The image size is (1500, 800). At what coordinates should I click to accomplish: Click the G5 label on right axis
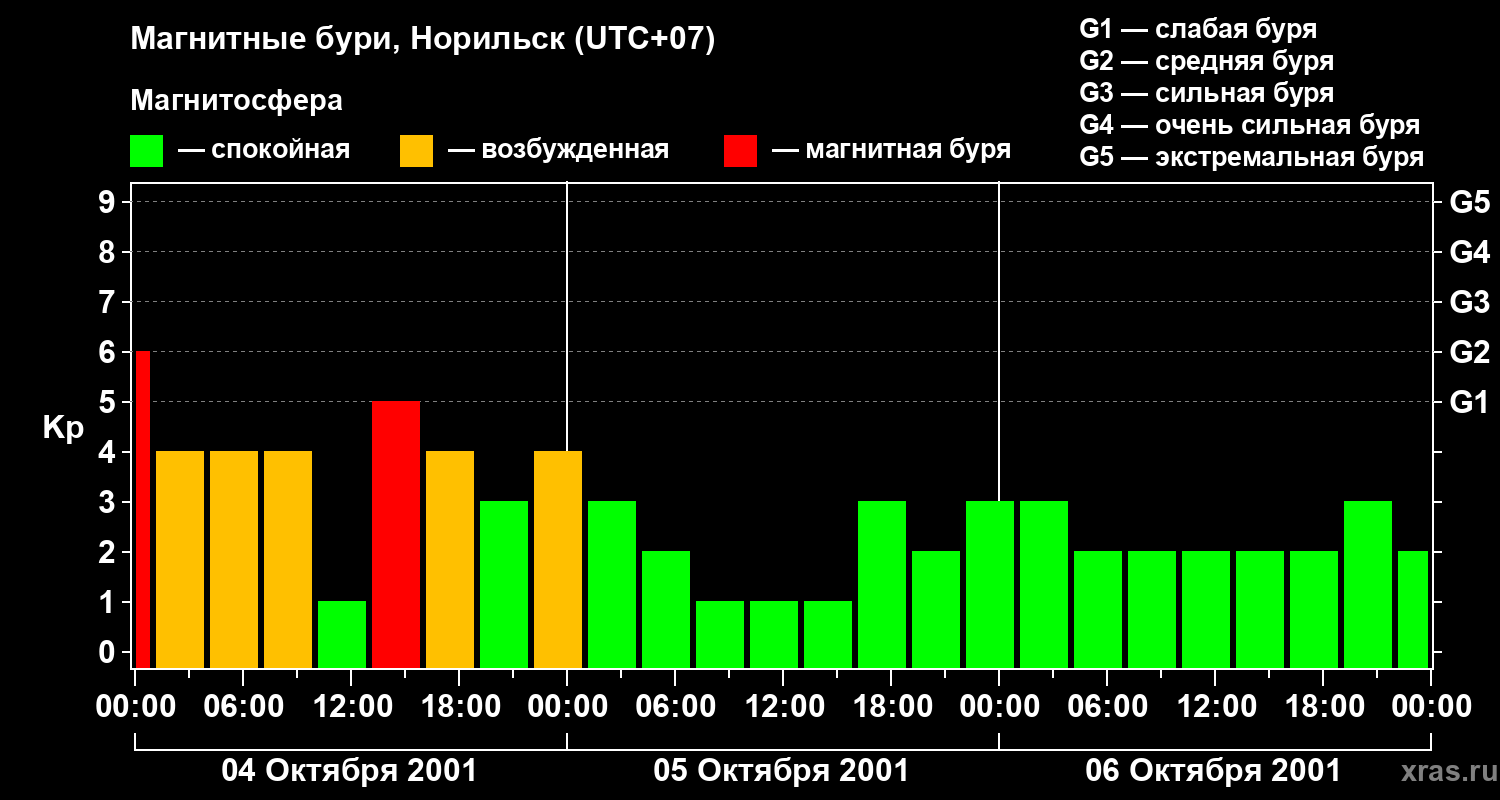tap(1470, 202)
